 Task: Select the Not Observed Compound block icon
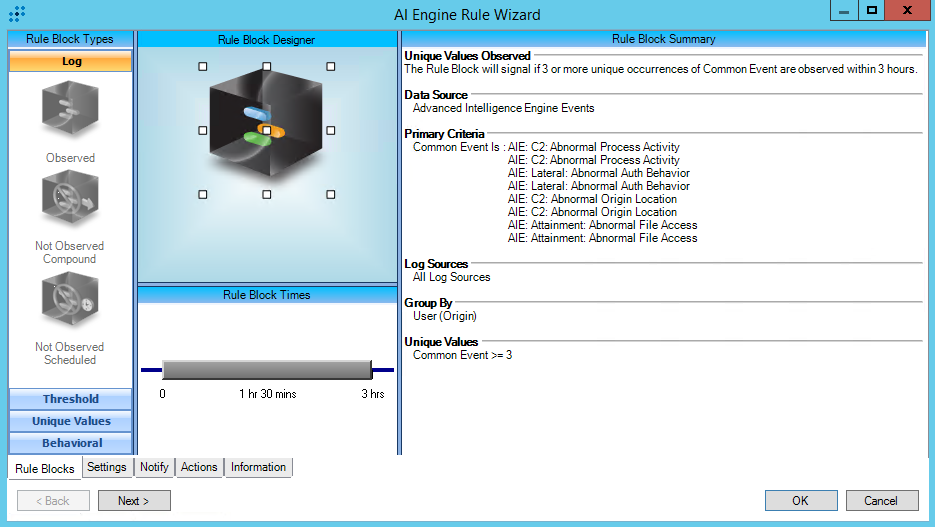(70, 201)
